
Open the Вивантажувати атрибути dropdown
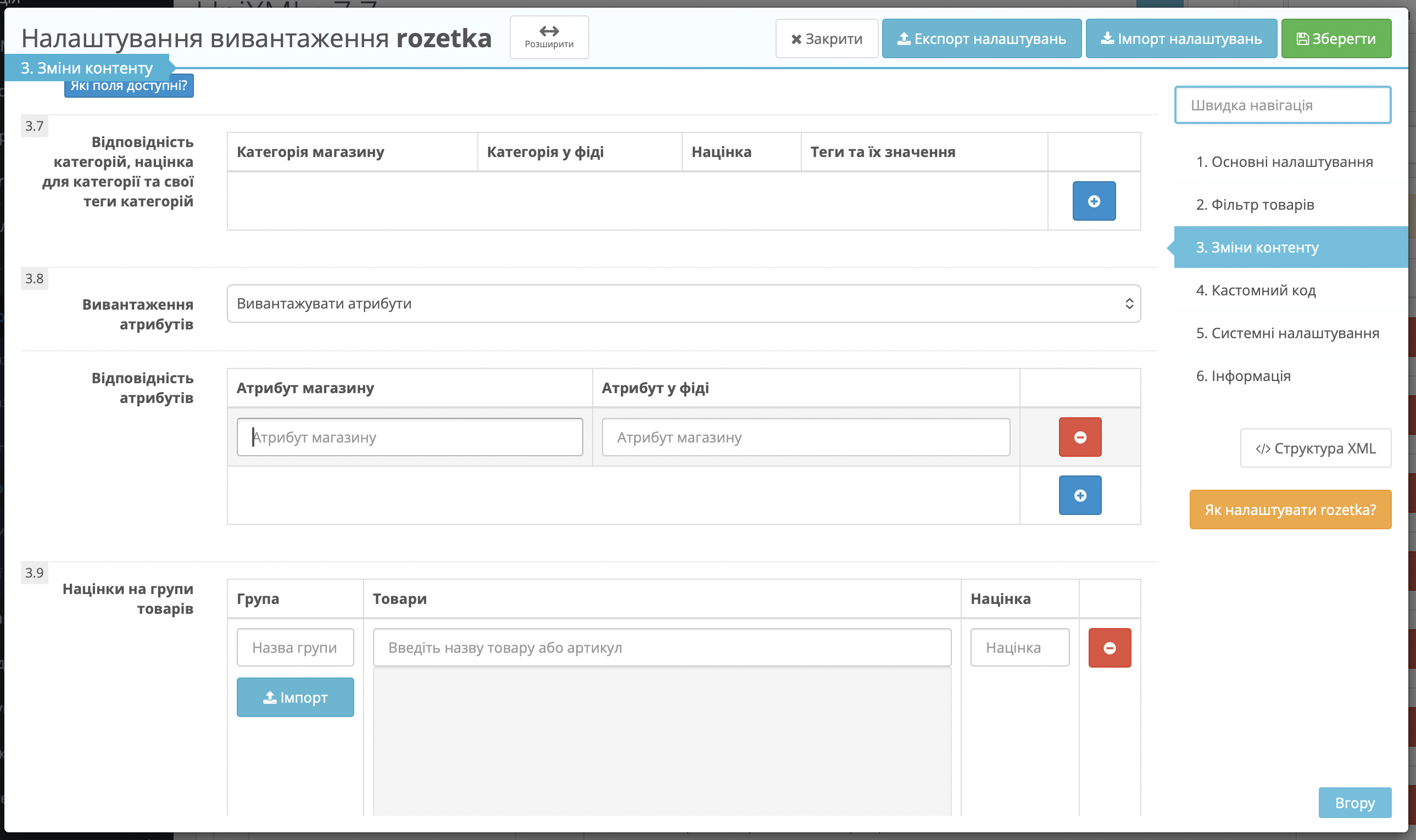(683, 304)
